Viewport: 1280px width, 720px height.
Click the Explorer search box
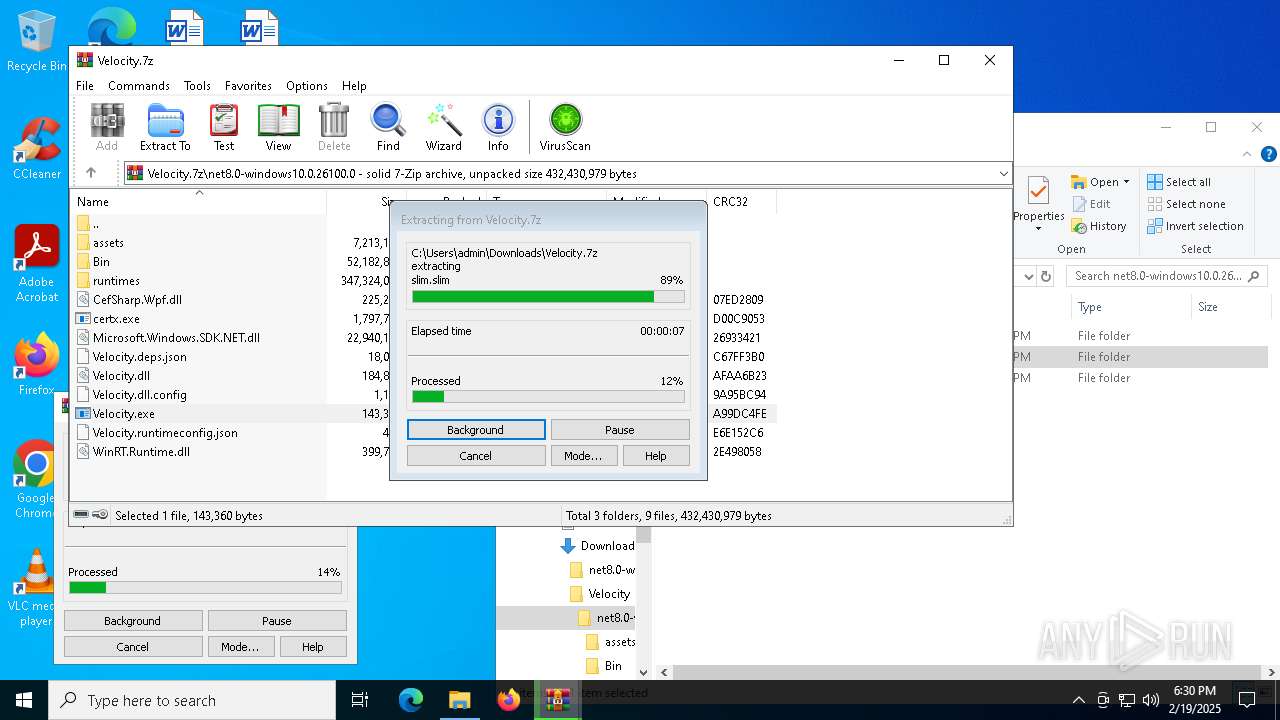point(1166,276)
